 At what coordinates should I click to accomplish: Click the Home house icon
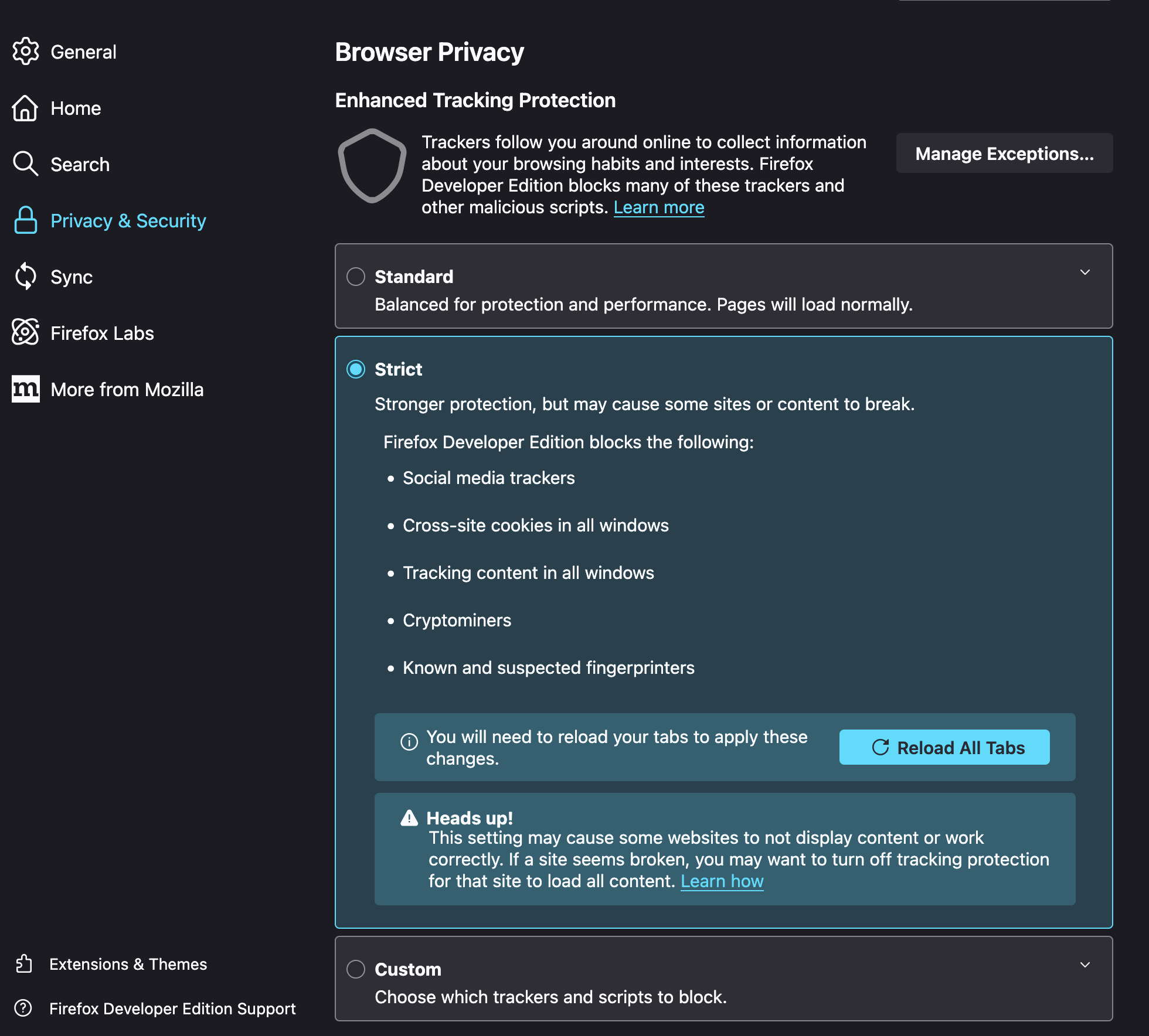pyautogui.click(x=25, y=108)
